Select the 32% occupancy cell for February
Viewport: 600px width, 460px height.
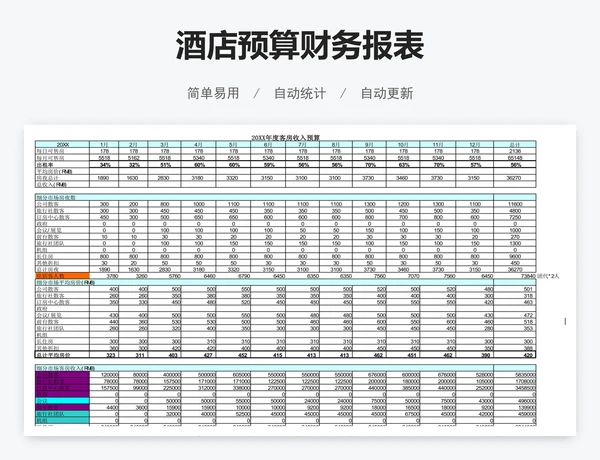click(x=134, y=165)
